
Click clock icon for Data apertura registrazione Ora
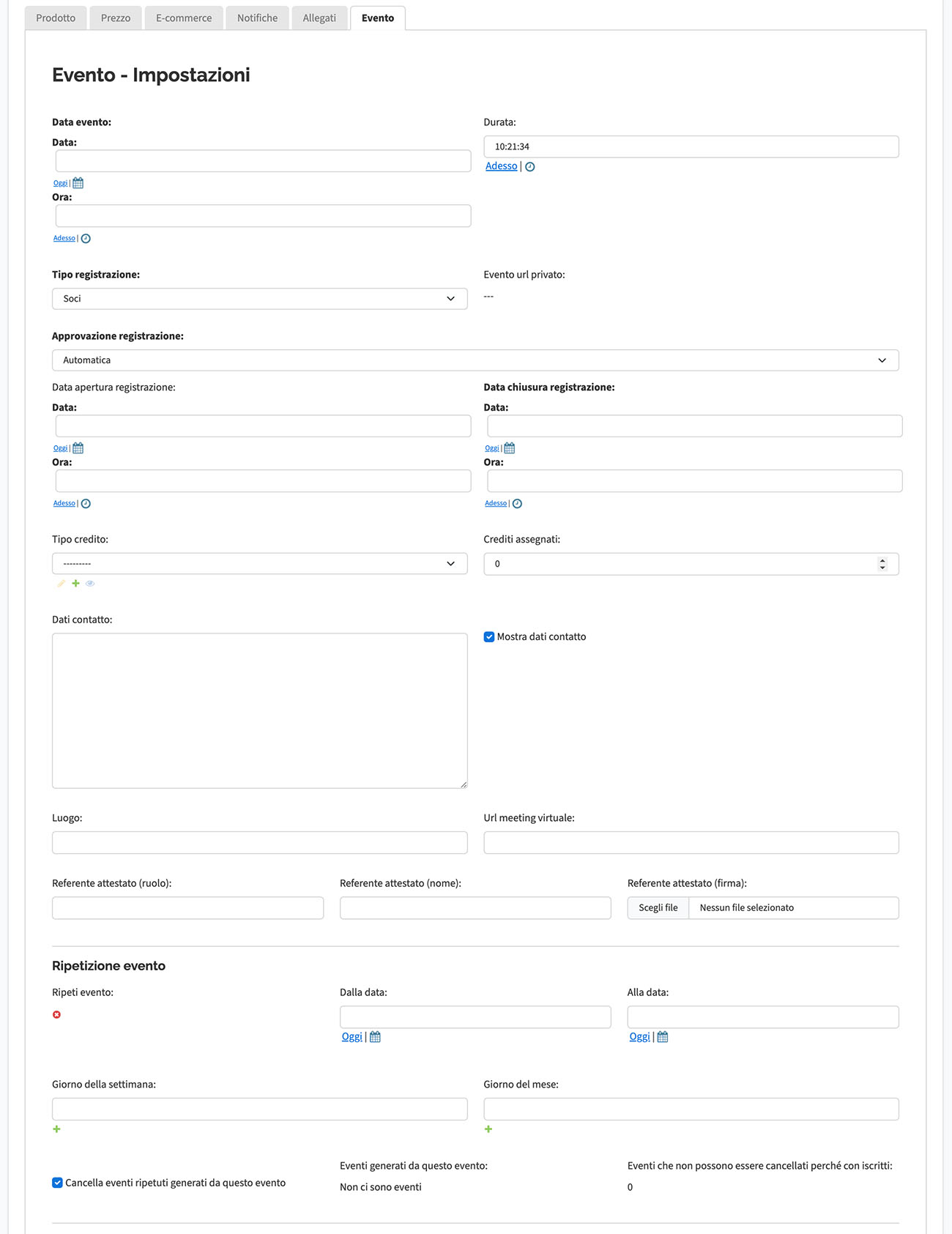[x=86, y=504]
